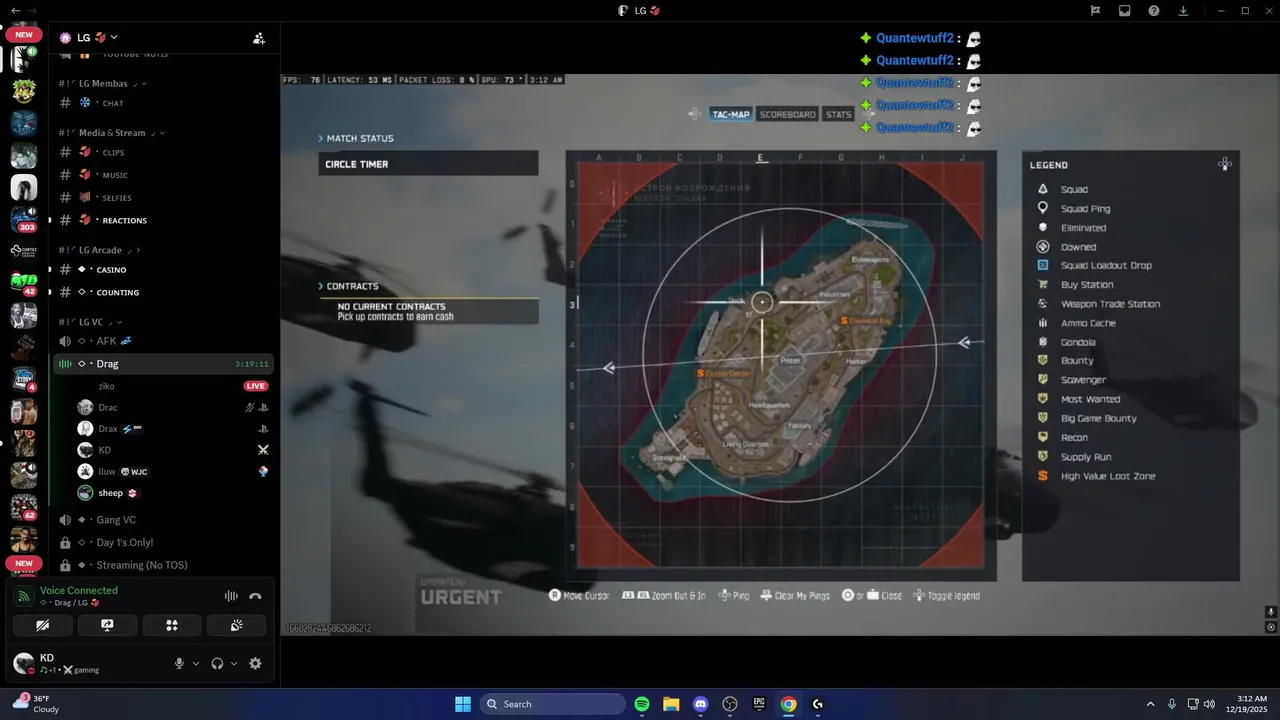Select the Drag voice channel
The height and width of the screenshot is (720, 1280).
pos(163,364)
